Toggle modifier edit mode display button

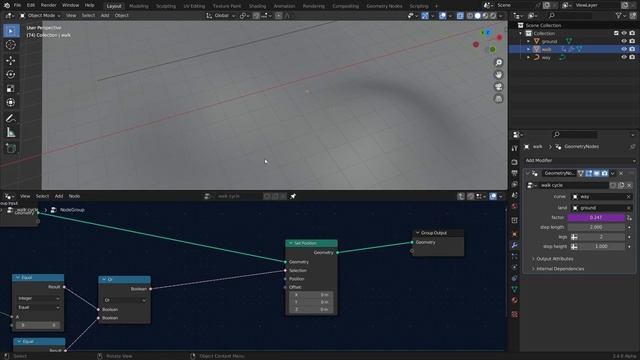(589, 173)
